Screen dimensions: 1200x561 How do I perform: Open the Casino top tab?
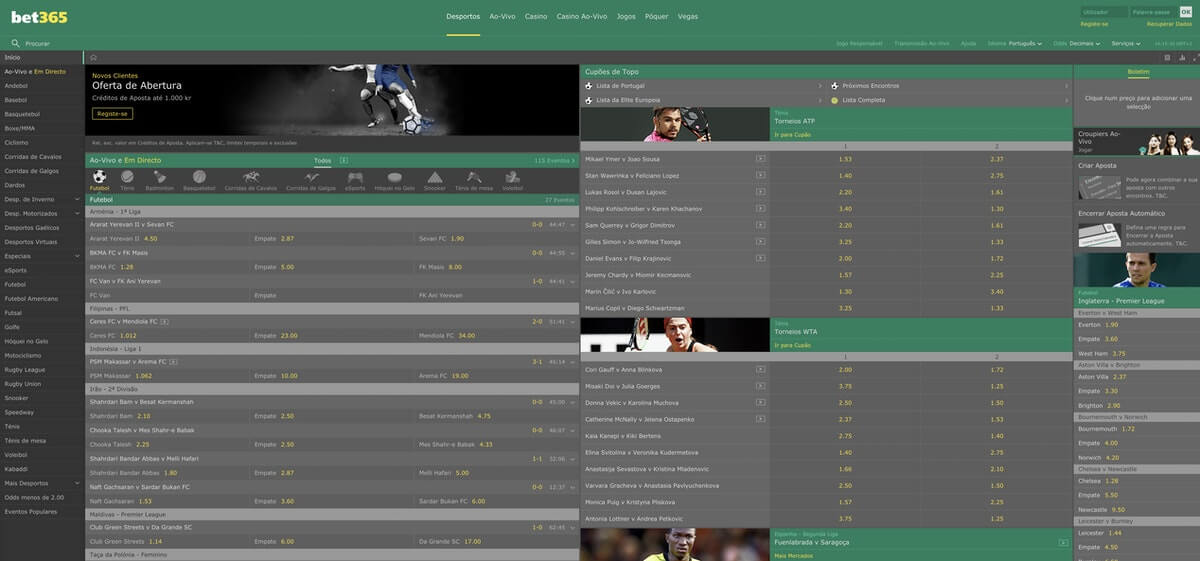click(x=536, y=17)
